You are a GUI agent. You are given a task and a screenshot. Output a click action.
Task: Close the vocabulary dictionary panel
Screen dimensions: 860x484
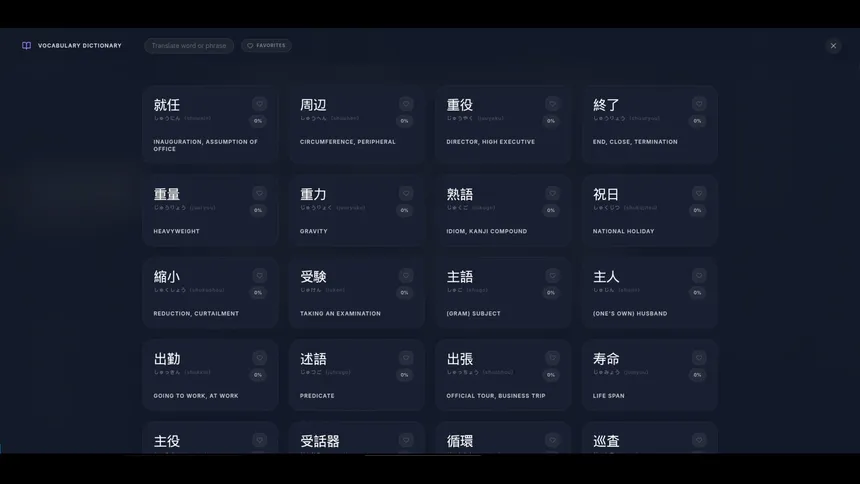pyautogui.click(x=833, y=46)
